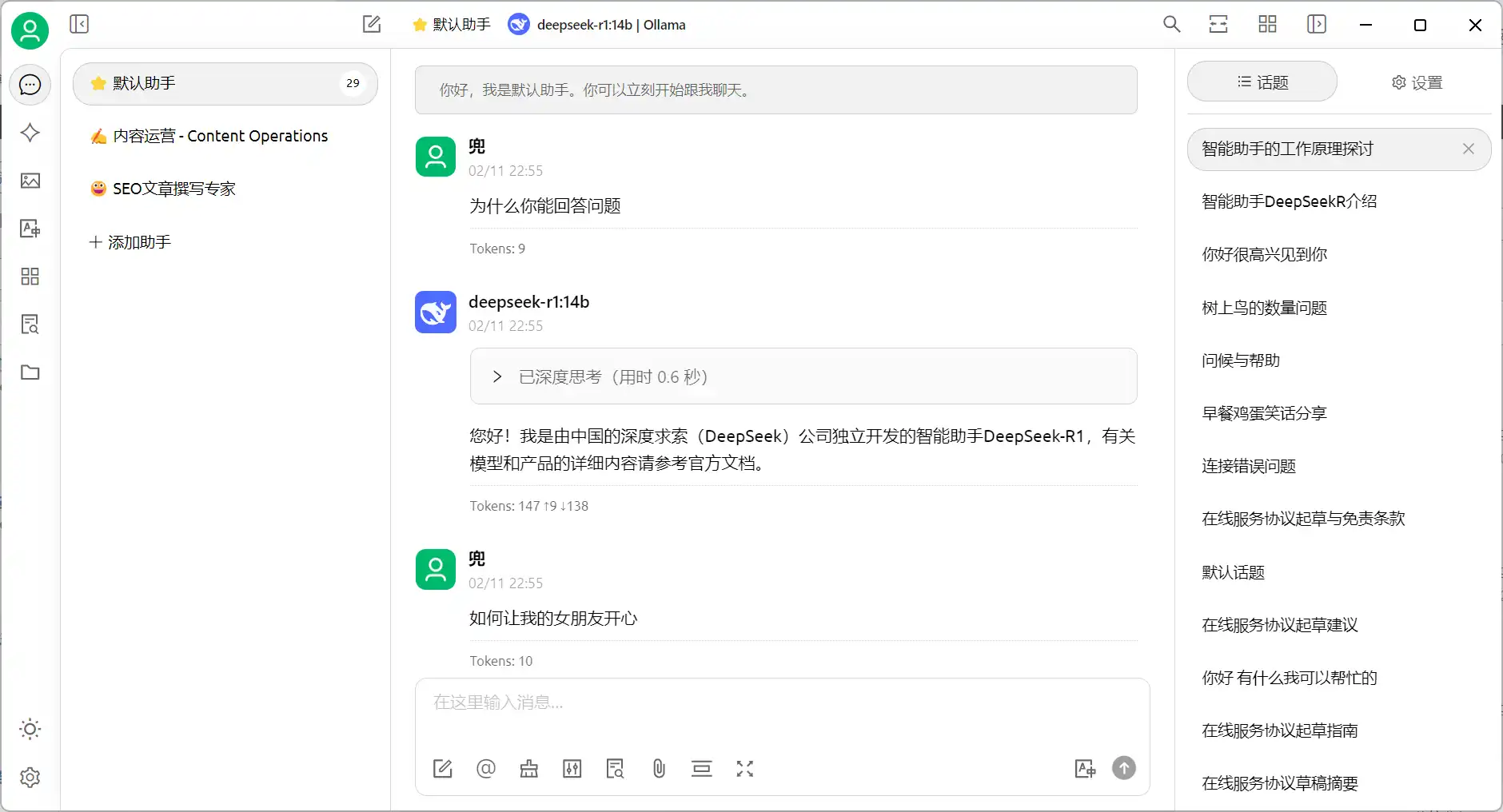Switch model deepseek-r1:14b | Ollama
Screen dimensions: 1503x812
tap(597, 25)
